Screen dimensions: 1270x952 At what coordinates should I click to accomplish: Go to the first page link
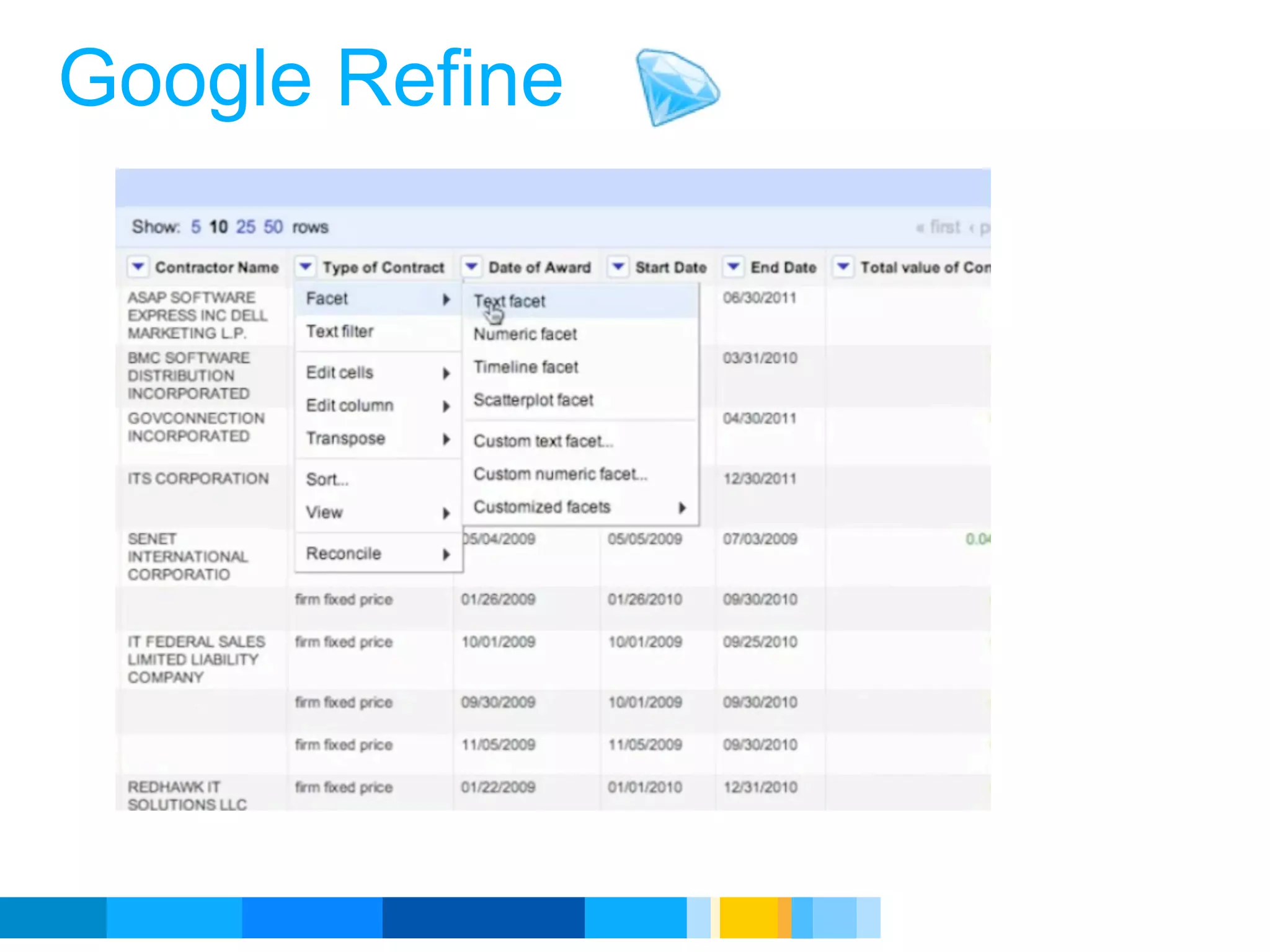938,227
